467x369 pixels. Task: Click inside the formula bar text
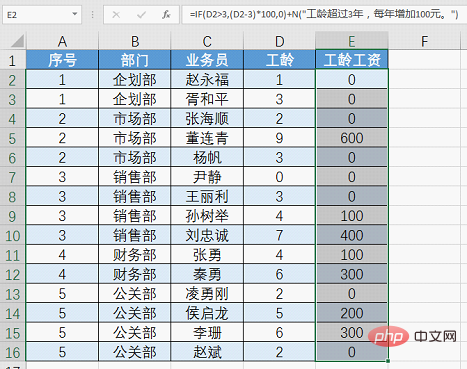point(324,15)
